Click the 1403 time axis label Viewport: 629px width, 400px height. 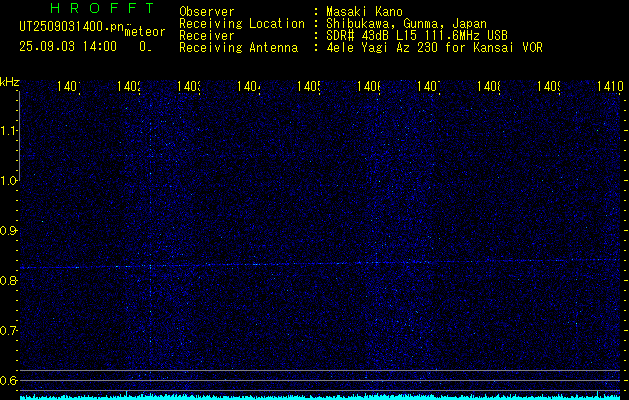[x=189, y=86]
